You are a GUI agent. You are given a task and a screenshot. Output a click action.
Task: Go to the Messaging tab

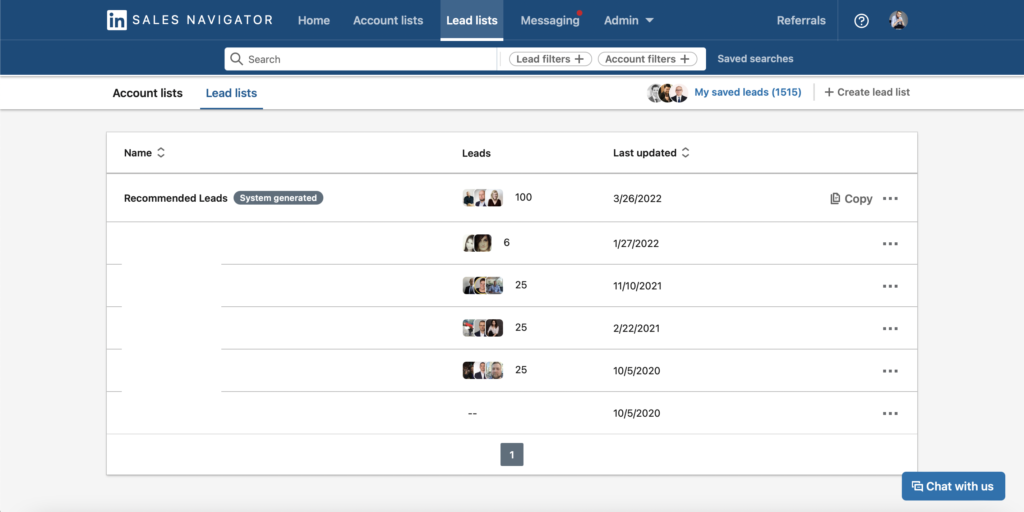pyautogui.click(x=550, y=21)
